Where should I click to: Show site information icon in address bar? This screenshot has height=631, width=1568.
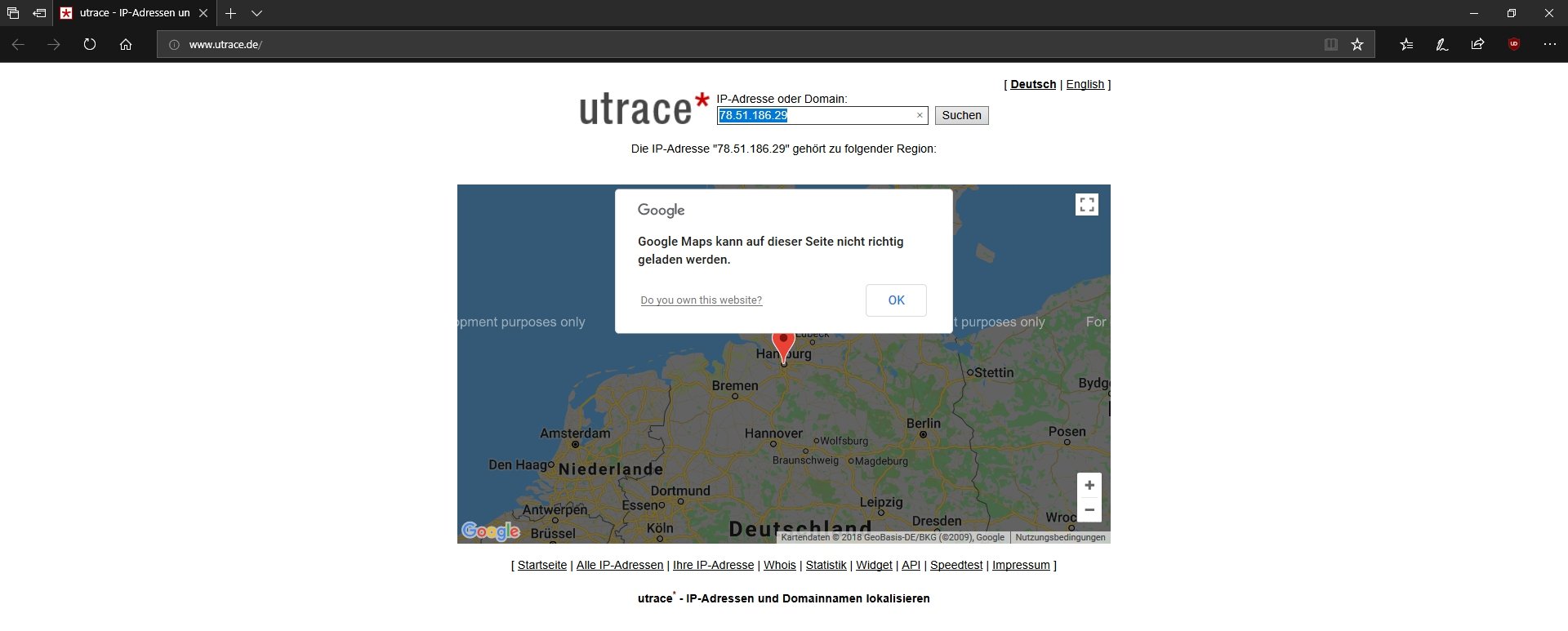(x=174, y=45)
